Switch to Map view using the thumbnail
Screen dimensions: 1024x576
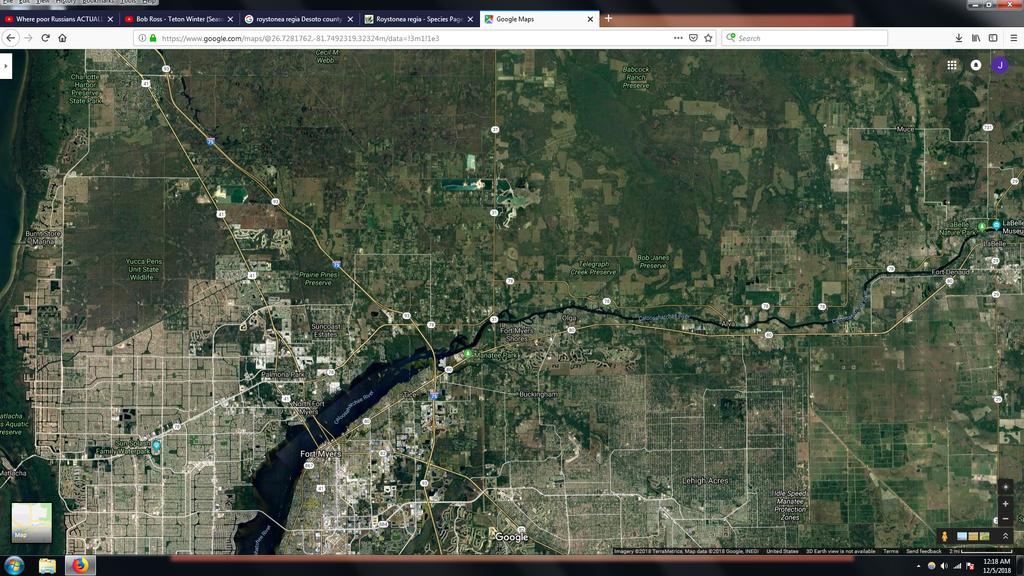click(x=31, y=522)
